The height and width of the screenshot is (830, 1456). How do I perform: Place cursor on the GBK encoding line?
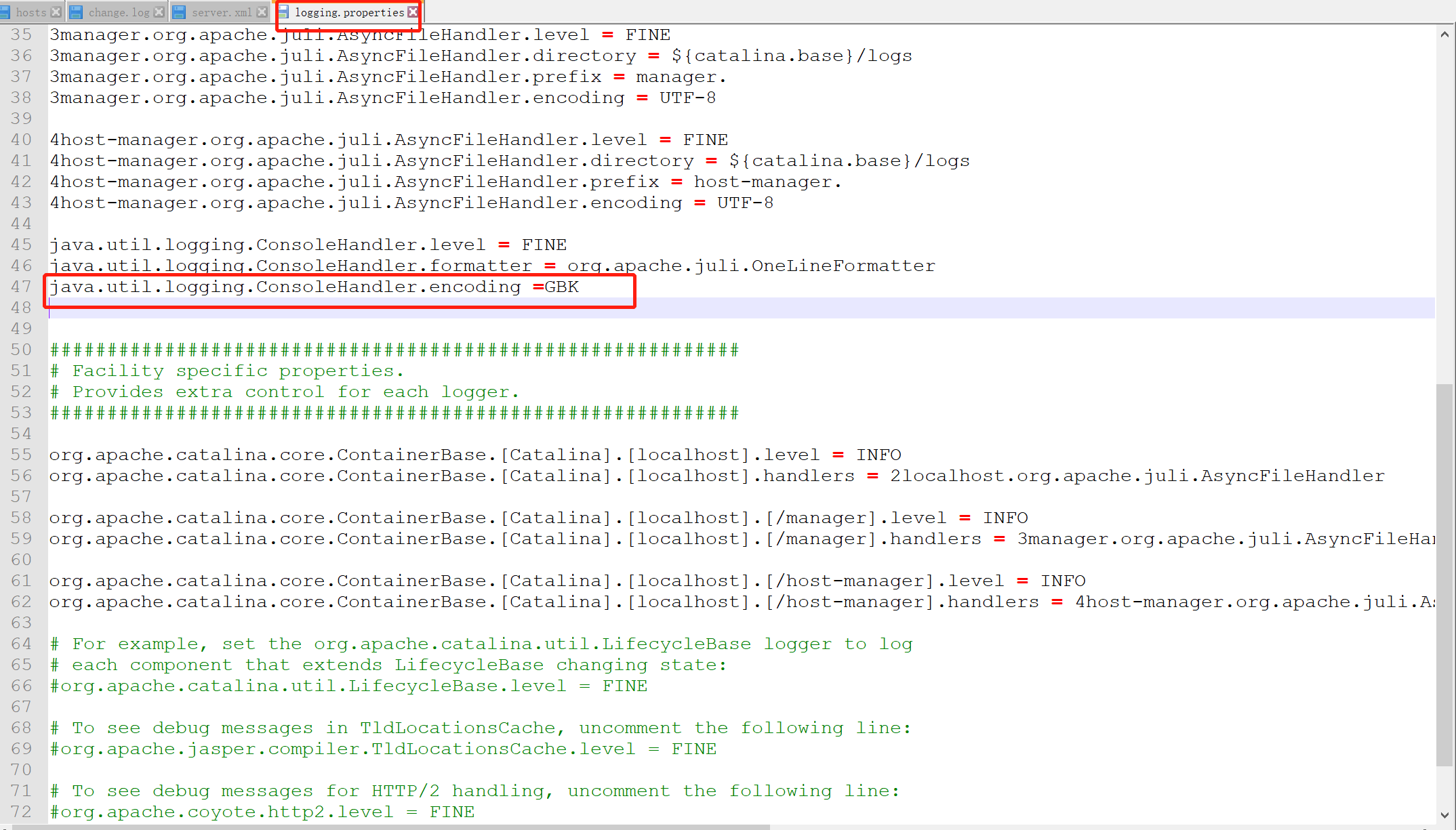point(305,287)
